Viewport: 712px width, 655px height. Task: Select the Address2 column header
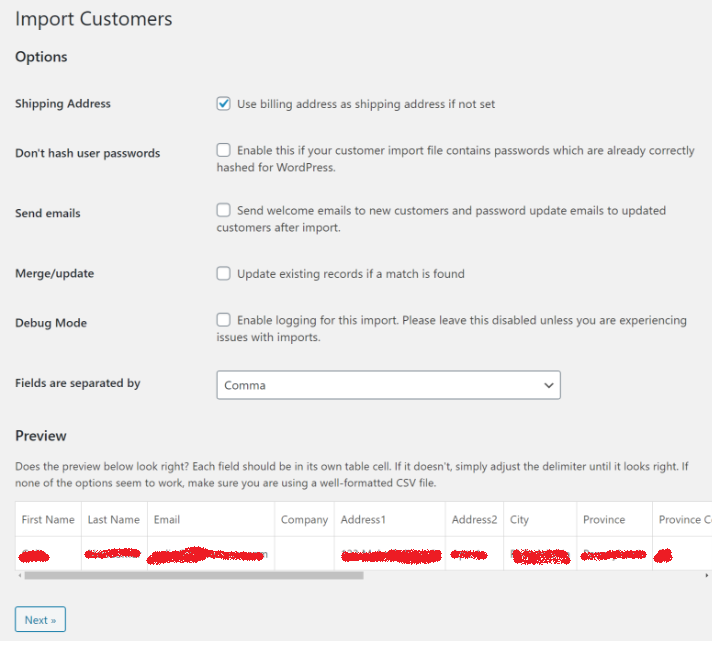tap(475, 519)
